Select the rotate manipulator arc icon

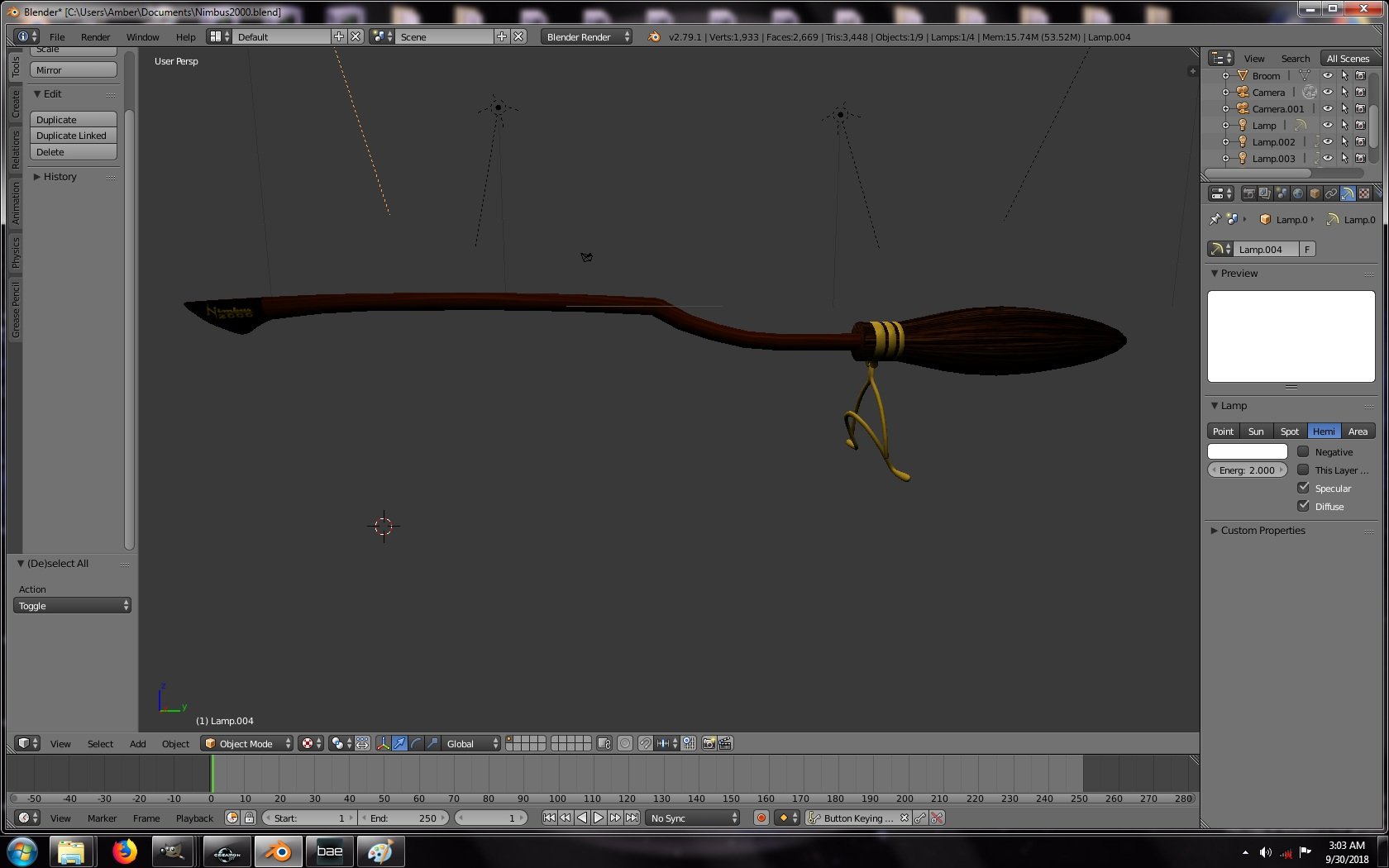tap(416, 743)
